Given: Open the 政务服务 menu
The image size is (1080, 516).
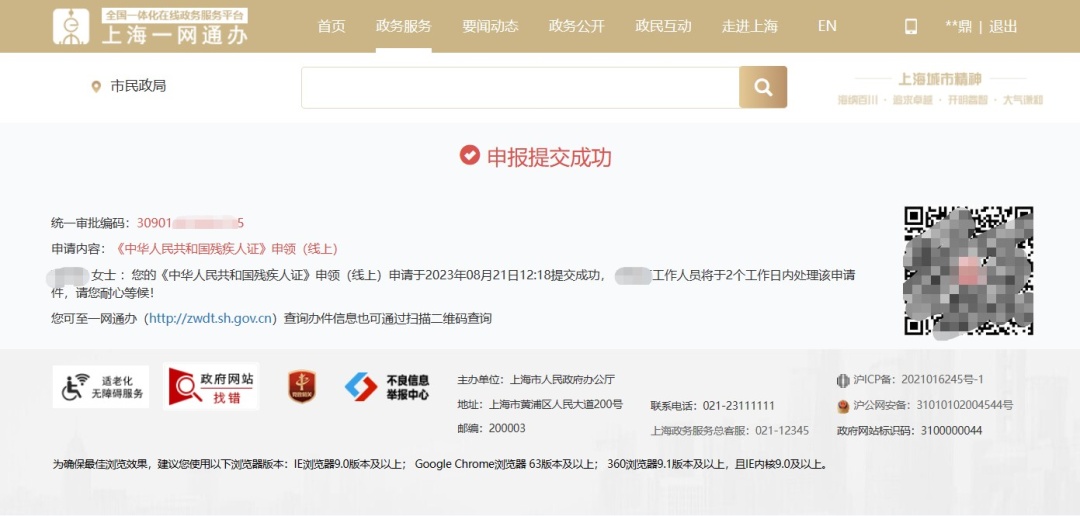Looking at the screenshot, I should click(x=404, y=26).
